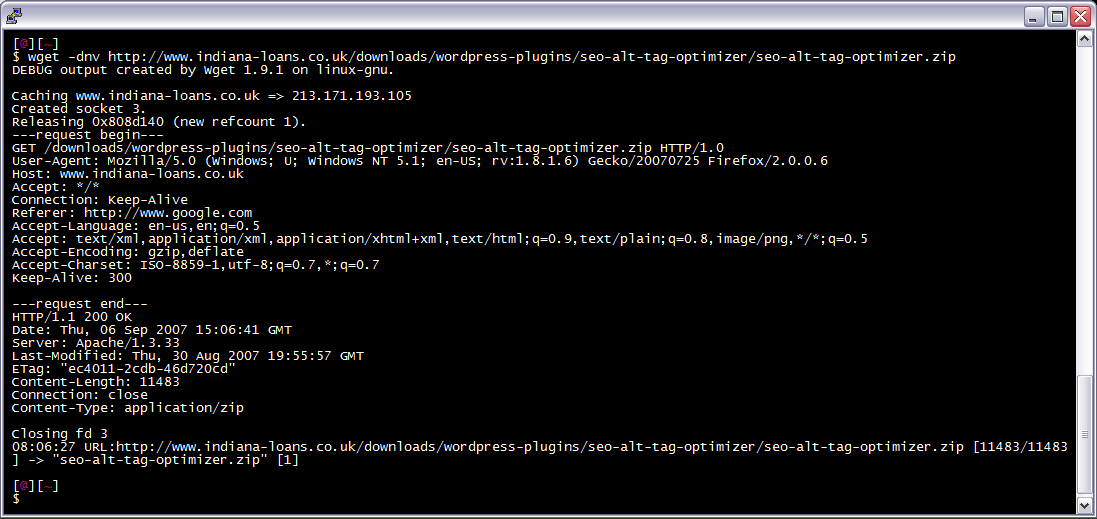Click the Server: Apache/1.3.33 line

click(96, 343)
